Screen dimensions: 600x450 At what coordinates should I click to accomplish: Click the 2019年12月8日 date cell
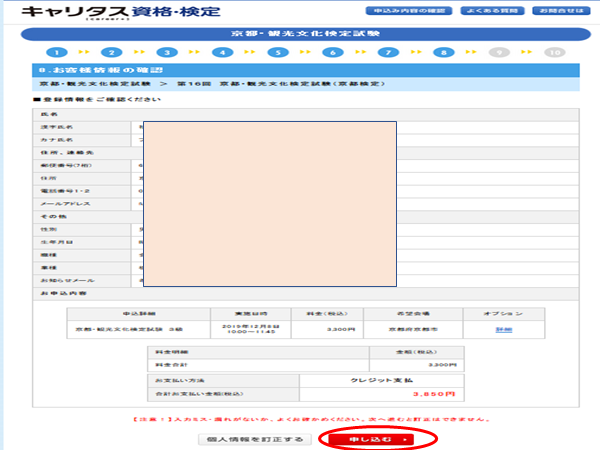(251, 329)
